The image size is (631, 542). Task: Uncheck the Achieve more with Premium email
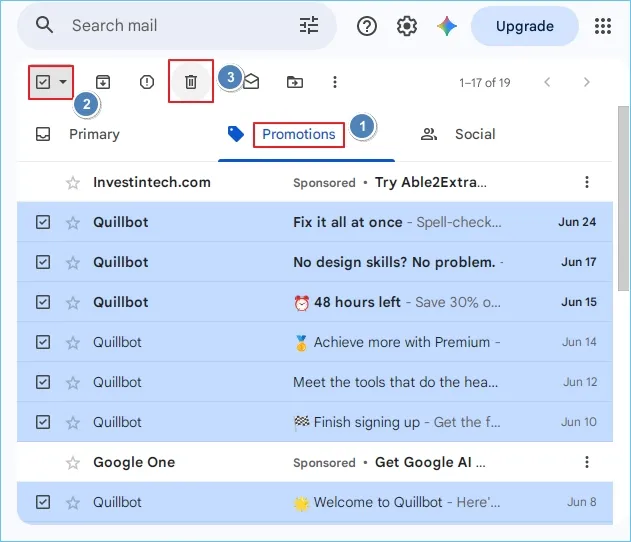pos(43,342)
